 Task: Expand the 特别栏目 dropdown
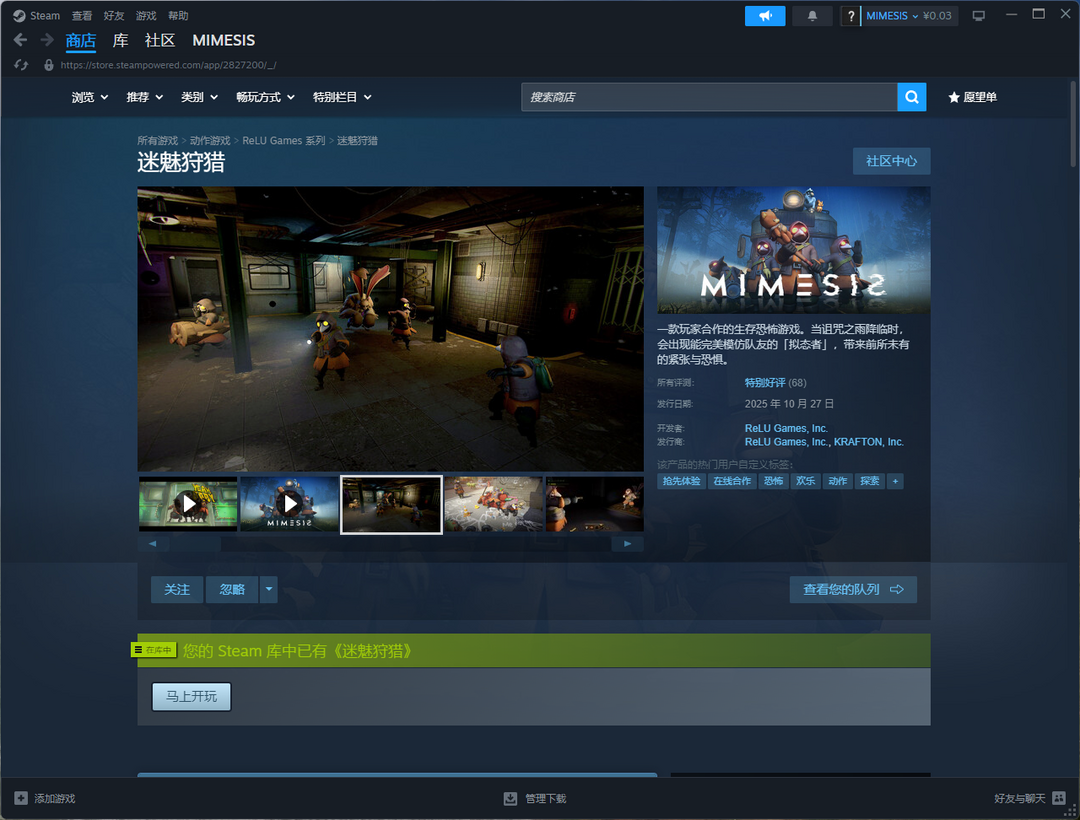click(342, 97)
